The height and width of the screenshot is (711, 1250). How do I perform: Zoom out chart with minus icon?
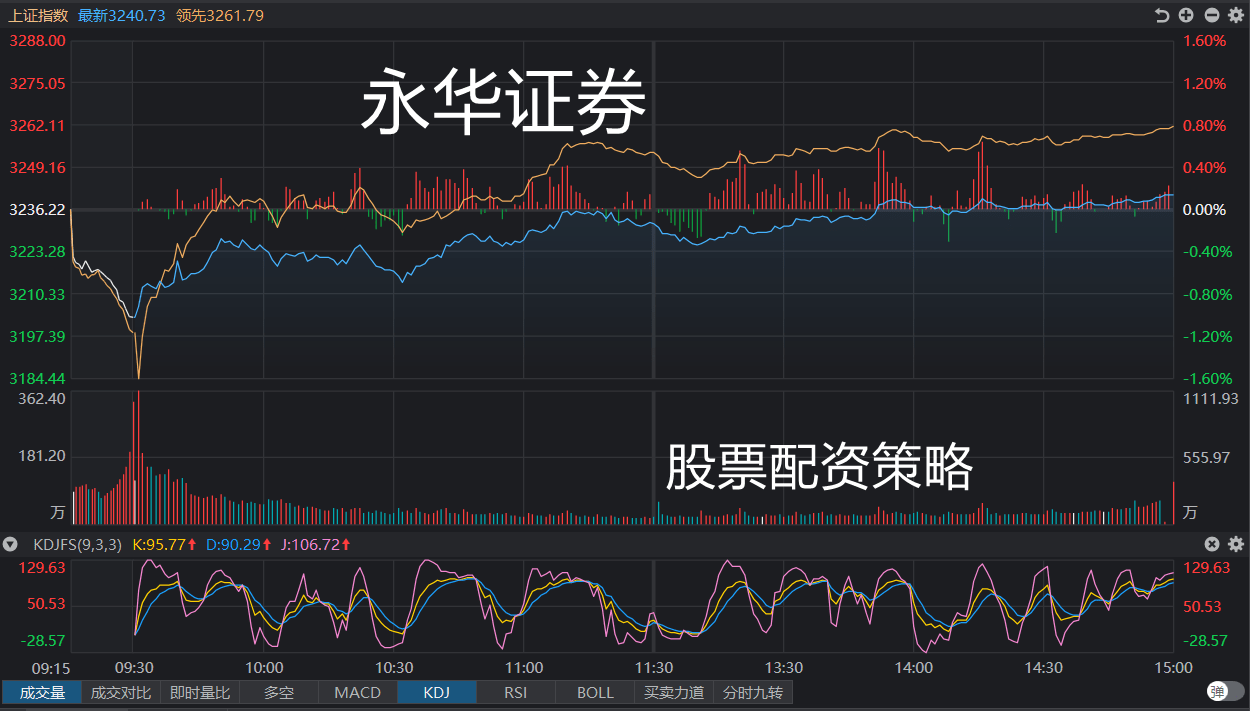coord(1211,15)
